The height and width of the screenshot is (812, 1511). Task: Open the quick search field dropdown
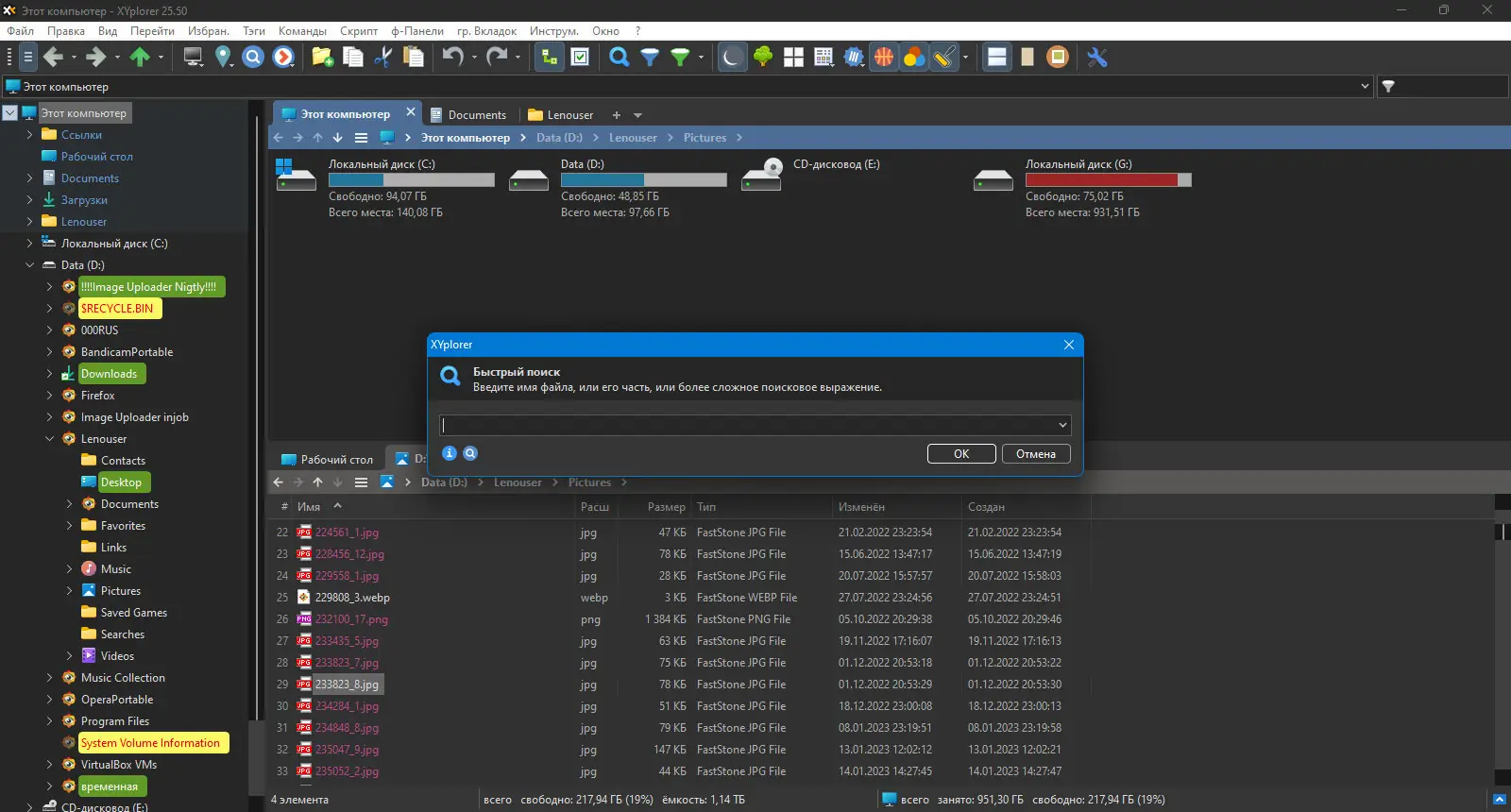[1062, 425]
